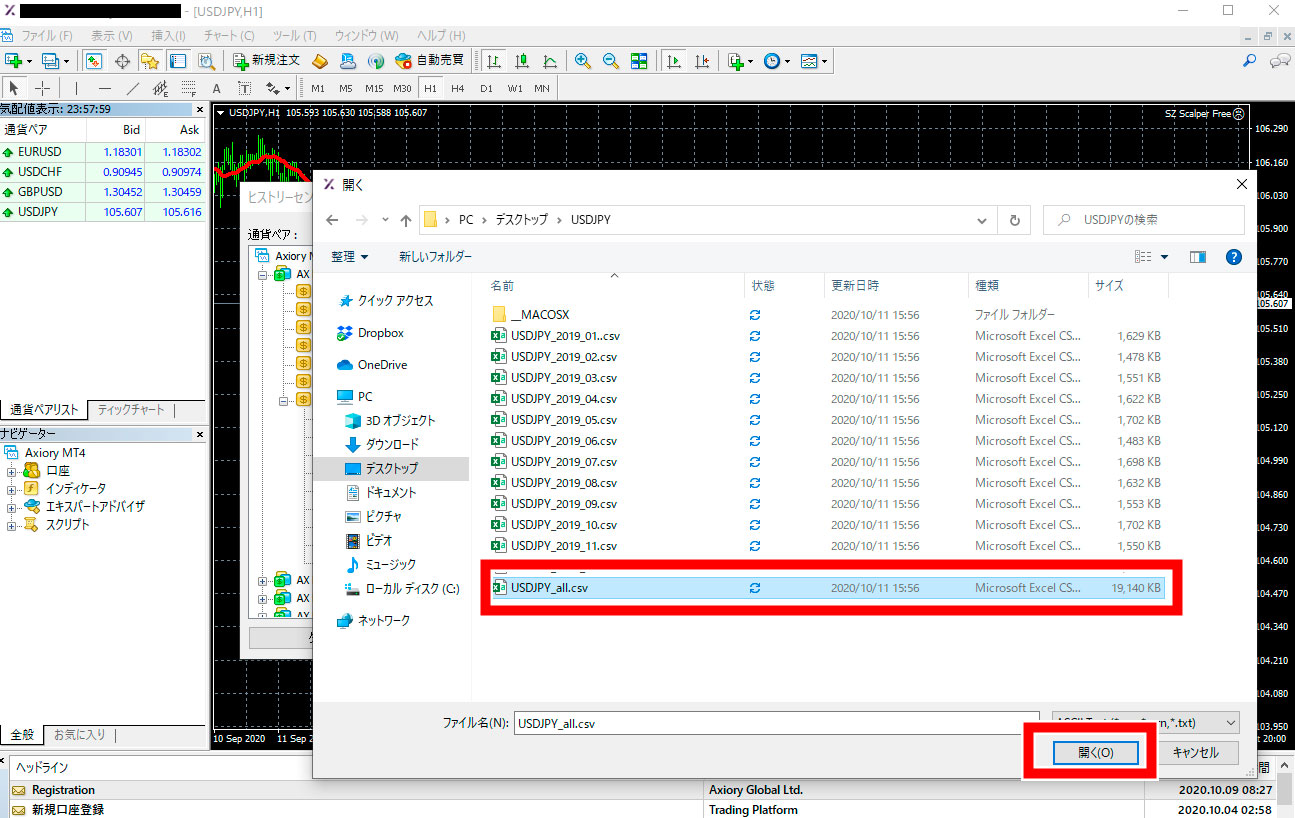Open the チャート (C) menu
Screen dimensions: 1295x818
click(229, 35)
